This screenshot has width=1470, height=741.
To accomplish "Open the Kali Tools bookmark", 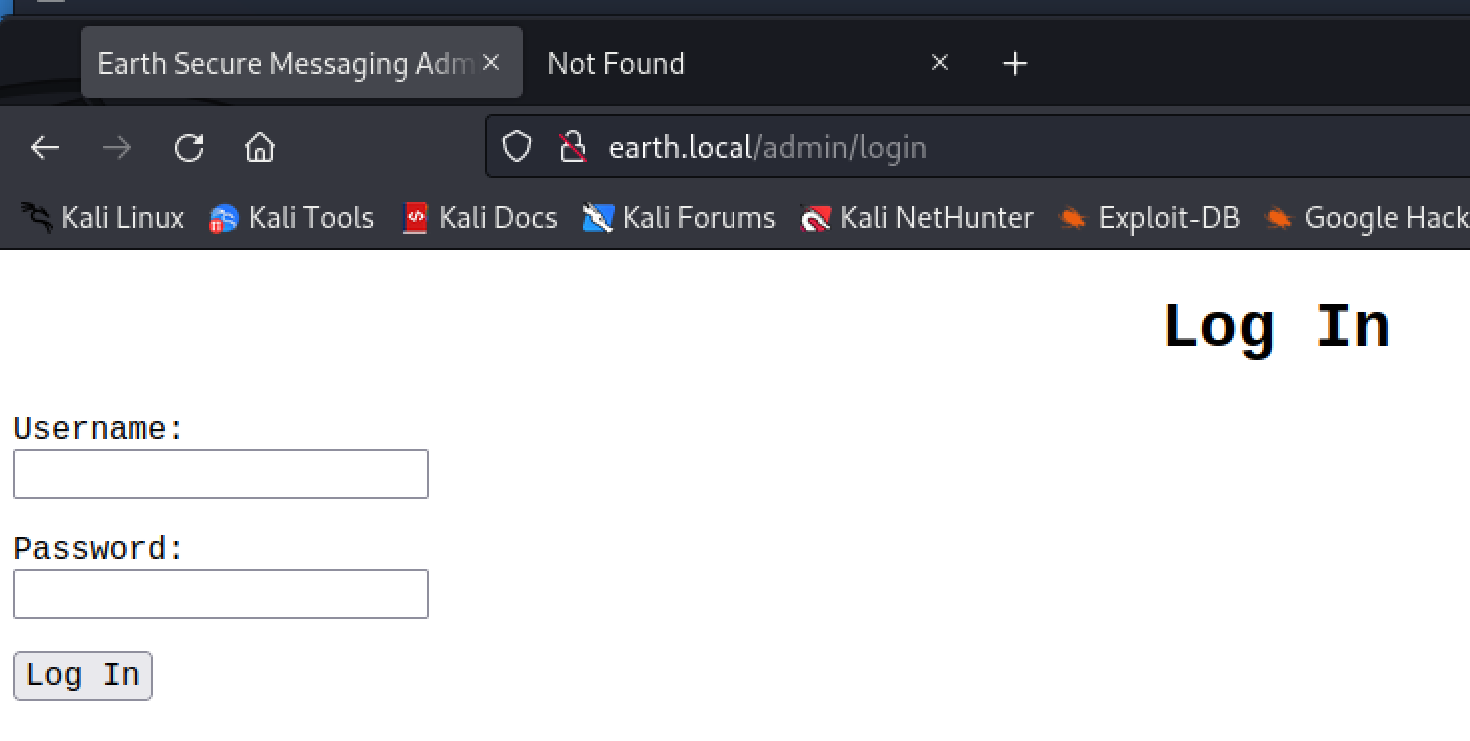I will coord(291,218).
